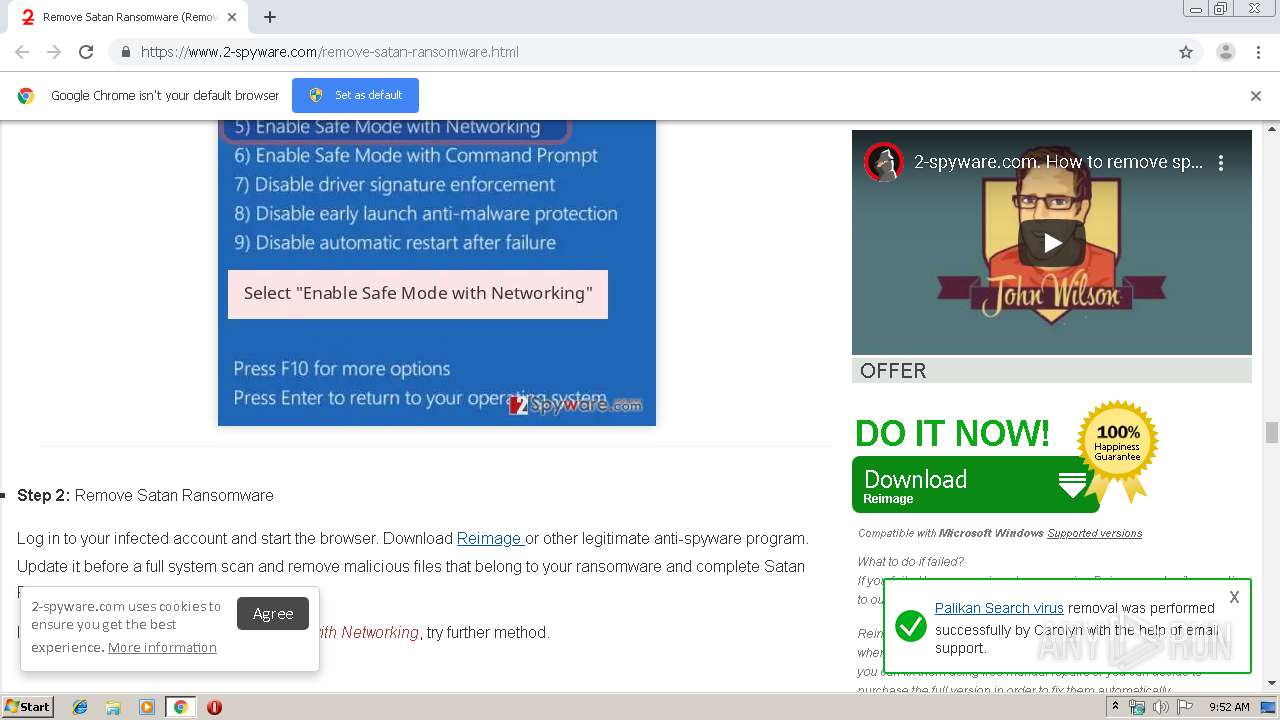Click the 2-spyware channel avatar on video
This screenshot has width=1280, height=720.
884,162
